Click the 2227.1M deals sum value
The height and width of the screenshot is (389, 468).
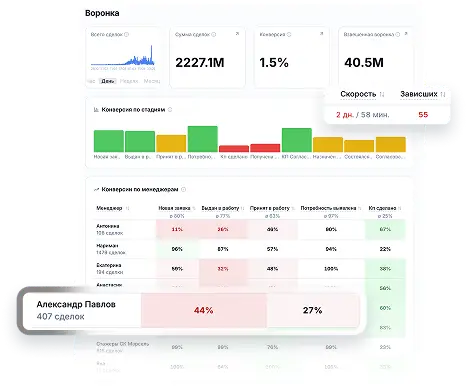pyautogui.click(x=200, y=63)
